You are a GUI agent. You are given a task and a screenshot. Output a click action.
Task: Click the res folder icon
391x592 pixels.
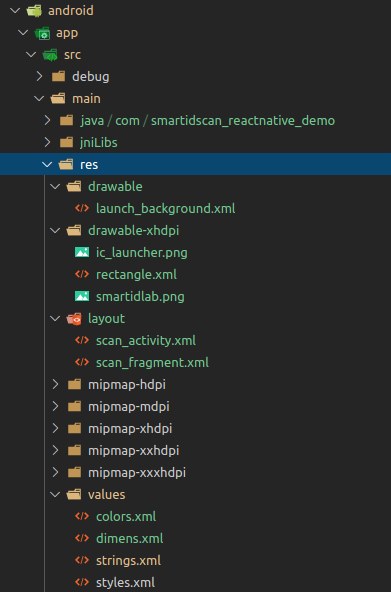(x=66, y=165)
